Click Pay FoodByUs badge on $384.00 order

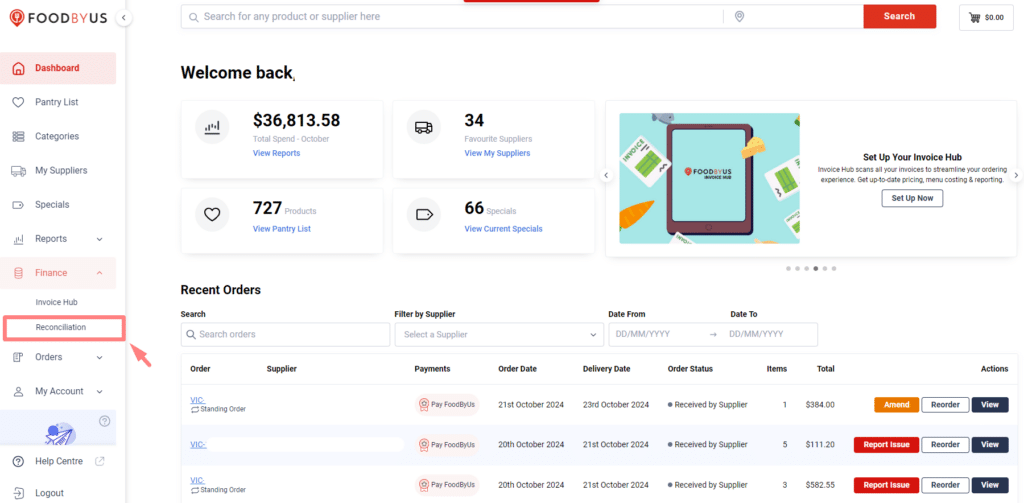(447, 405)
